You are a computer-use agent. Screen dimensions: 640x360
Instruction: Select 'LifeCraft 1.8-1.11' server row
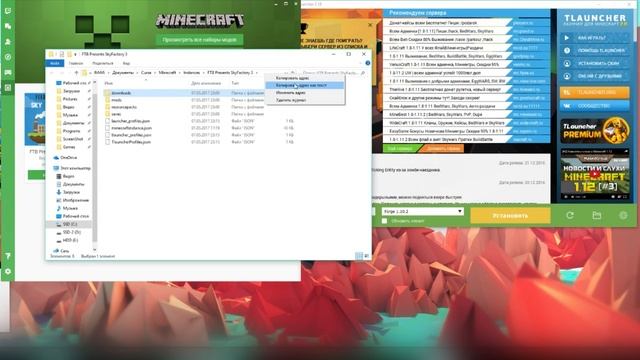tap(467, 48)
